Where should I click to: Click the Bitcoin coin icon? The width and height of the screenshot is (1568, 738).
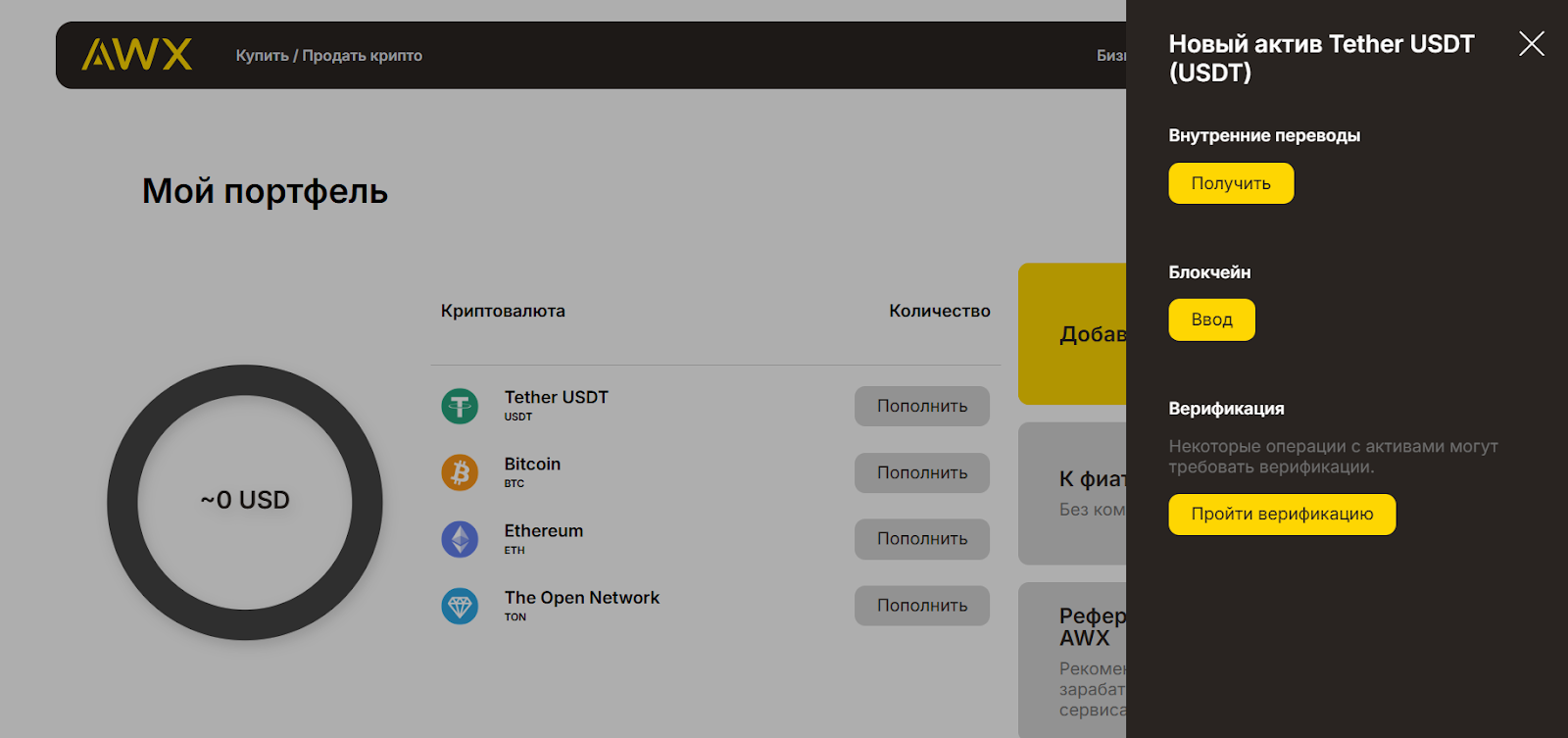click(460, 472)
